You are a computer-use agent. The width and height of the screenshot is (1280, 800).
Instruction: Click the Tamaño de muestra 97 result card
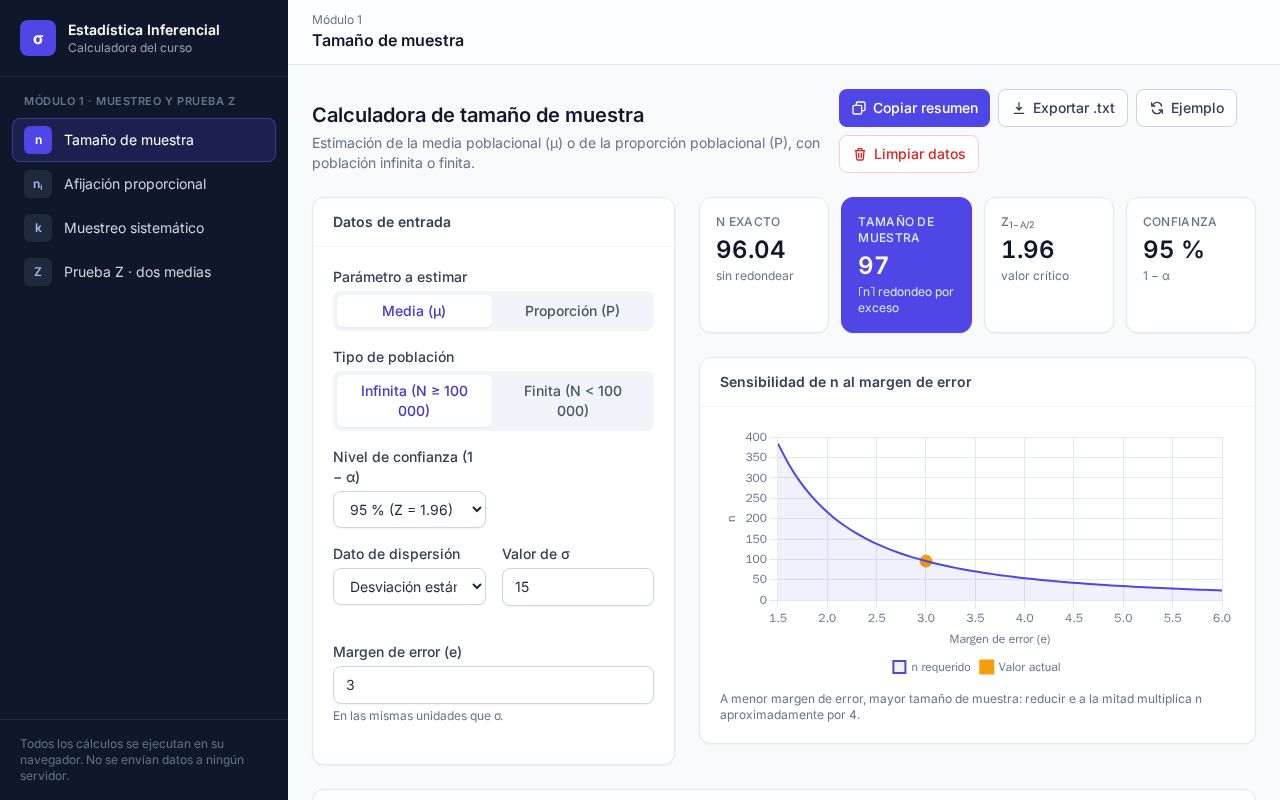(x=906, y=265)
